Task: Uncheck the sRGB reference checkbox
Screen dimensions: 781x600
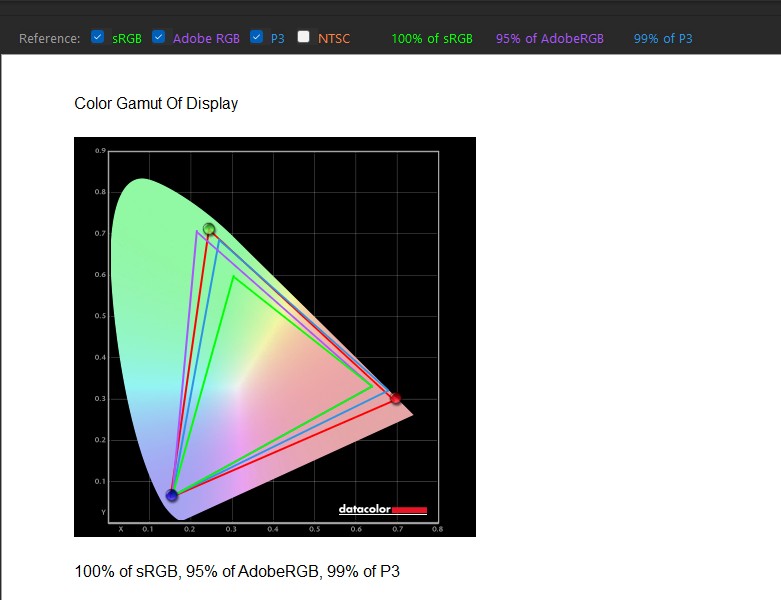Action: click(x=97, y=38)
